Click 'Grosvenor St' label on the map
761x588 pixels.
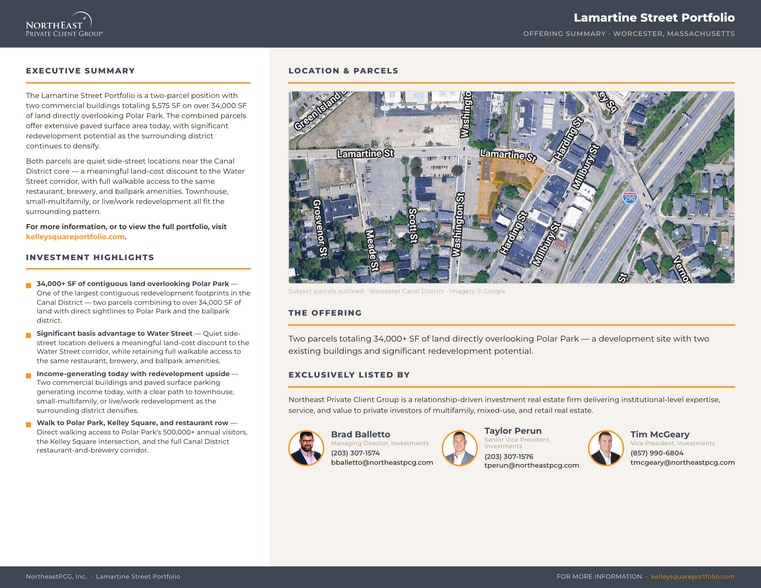(x=318, y=228)
